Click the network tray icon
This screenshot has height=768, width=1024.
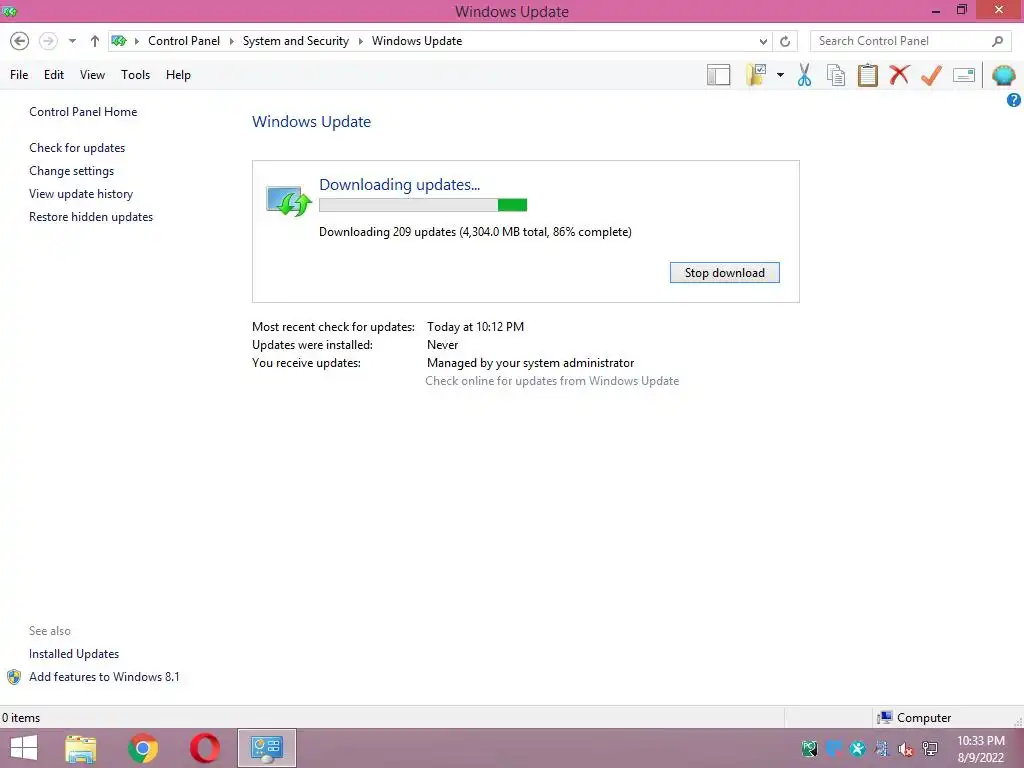coord(929,749)
